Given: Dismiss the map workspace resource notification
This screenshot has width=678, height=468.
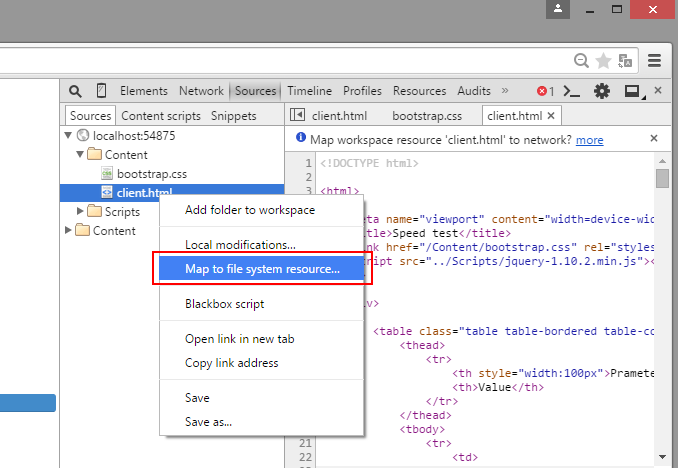Looking at the screenshot, I should pyautogui.click(x=654, y=138).
